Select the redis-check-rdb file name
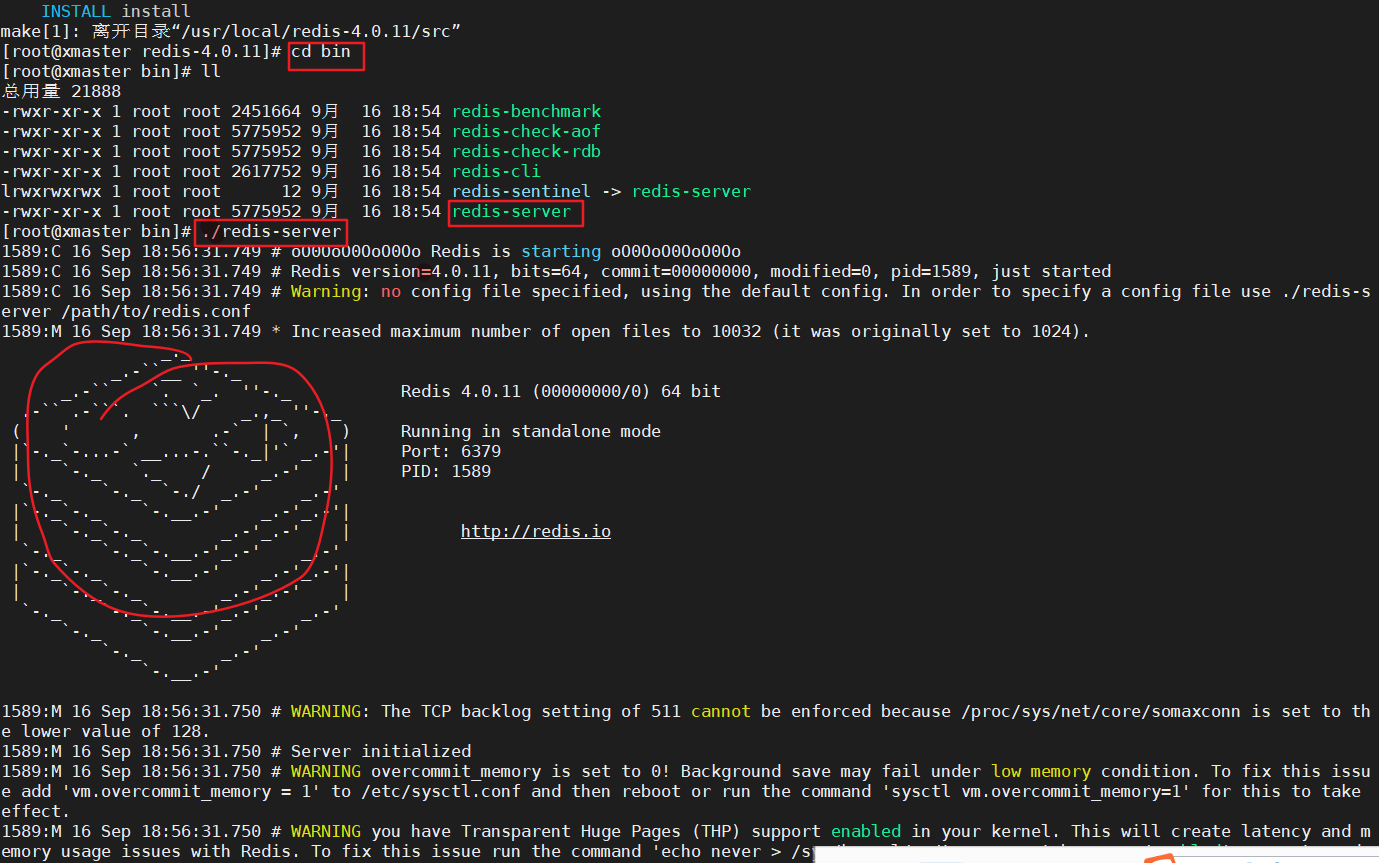 click(526, 151)
